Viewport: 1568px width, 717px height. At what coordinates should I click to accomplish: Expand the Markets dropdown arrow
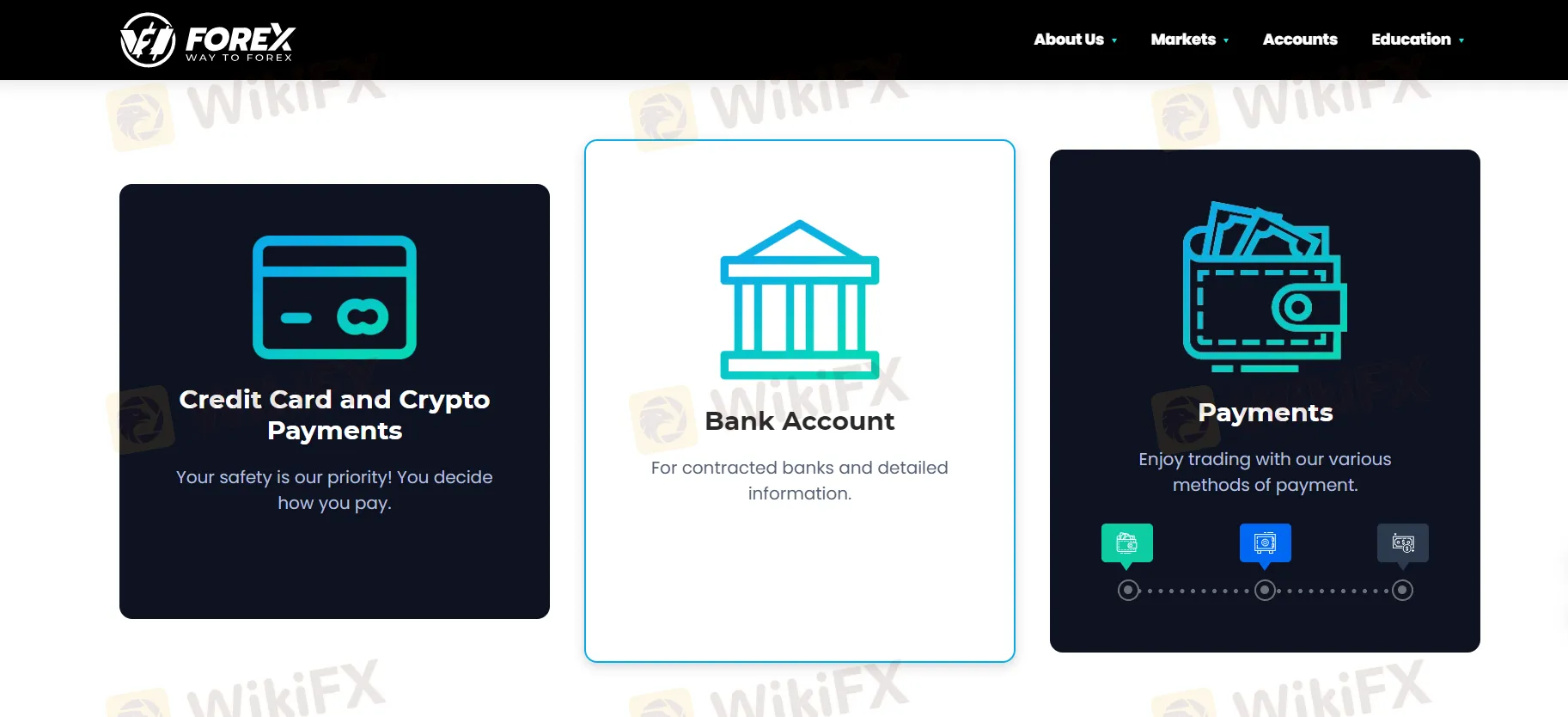pyautogui.click(x=1226, y=40)
